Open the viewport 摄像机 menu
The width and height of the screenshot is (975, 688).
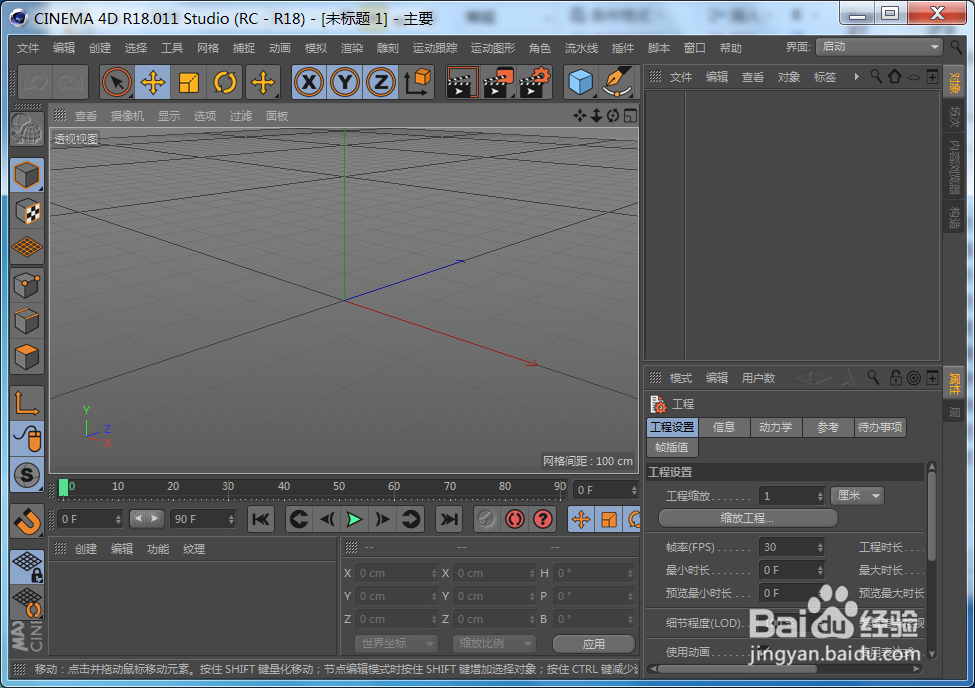coord(127,116)
